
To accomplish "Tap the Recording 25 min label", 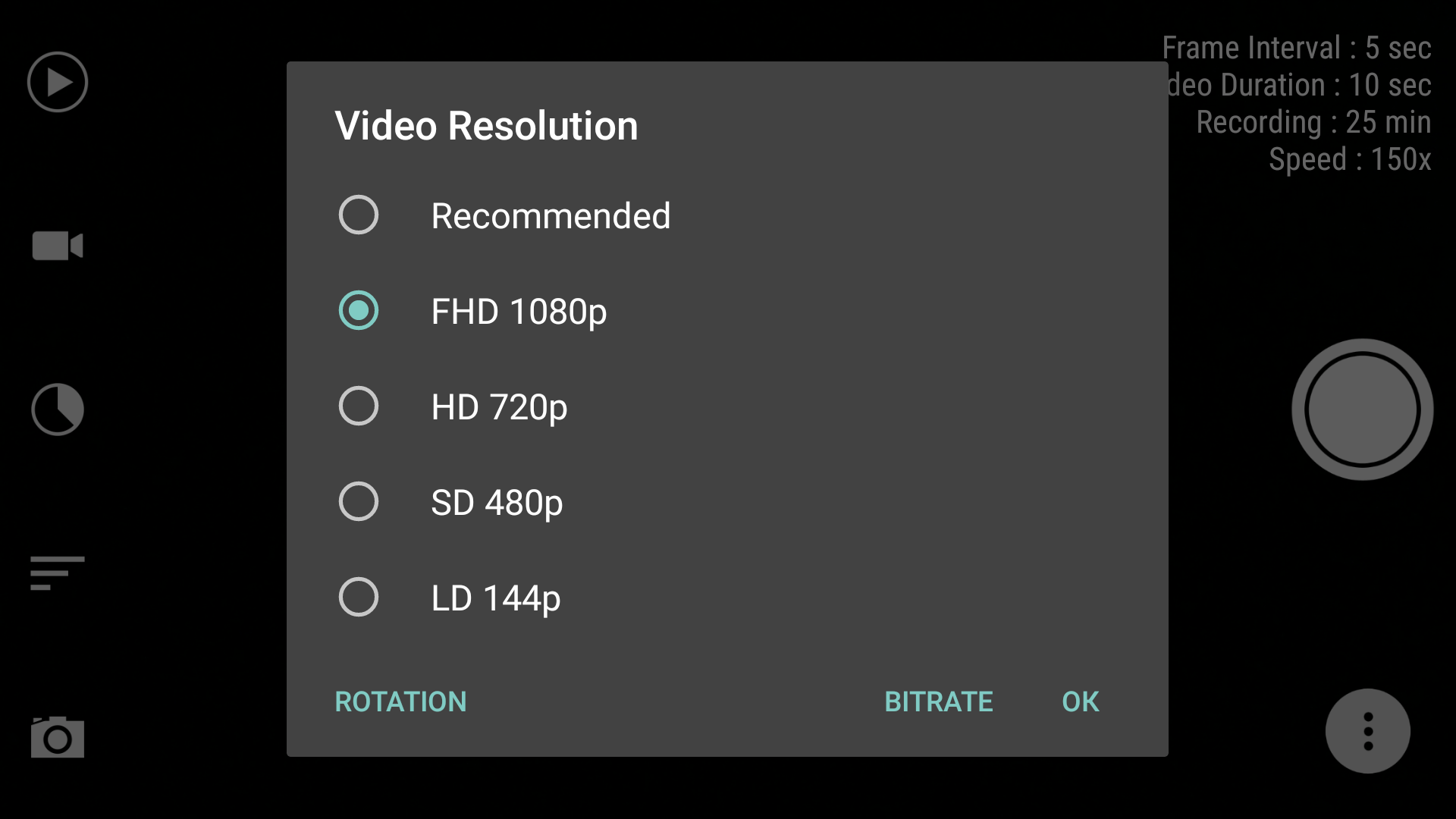I will coord(1313,122).
